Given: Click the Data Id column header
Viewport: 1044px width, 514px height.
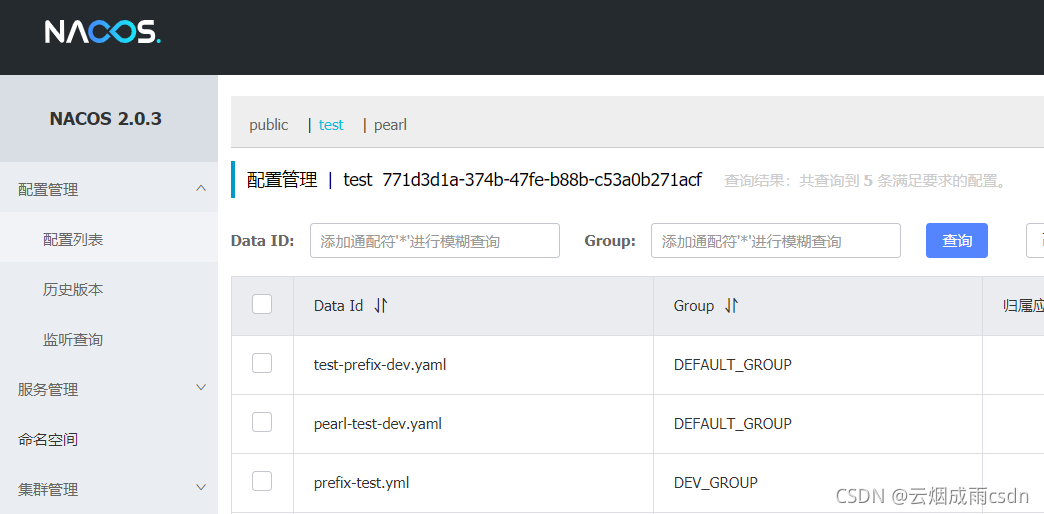Looking at the screenshot, I should pyautogui.click(x=338, y=306).
